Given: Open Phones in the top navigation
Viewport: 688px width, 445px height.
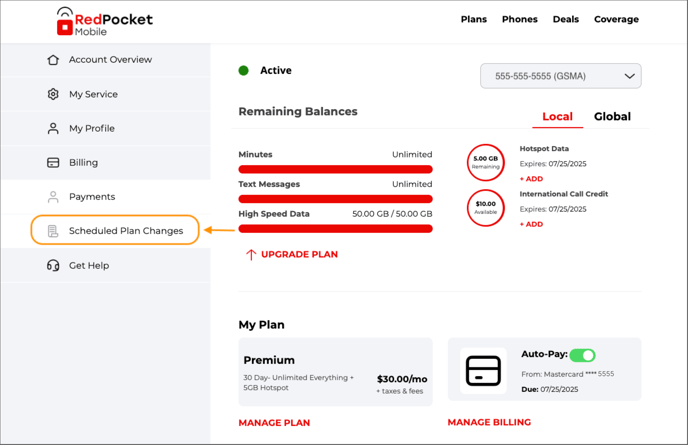Looking at the screenshot, I should tap(520, 19).
